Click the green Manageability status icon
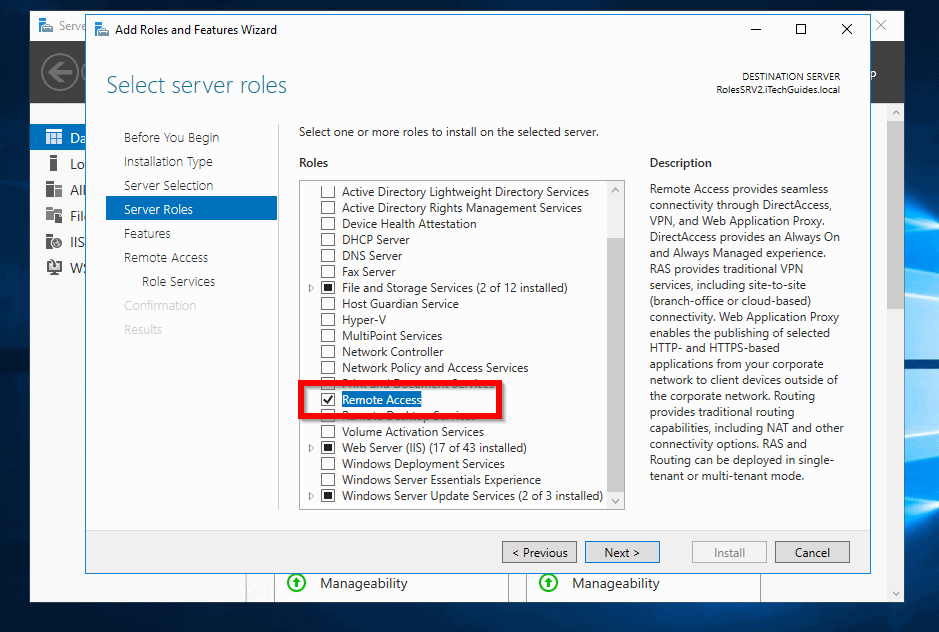Image resolution: width=939 pixels, height=632 pixels. click(297, 583)
